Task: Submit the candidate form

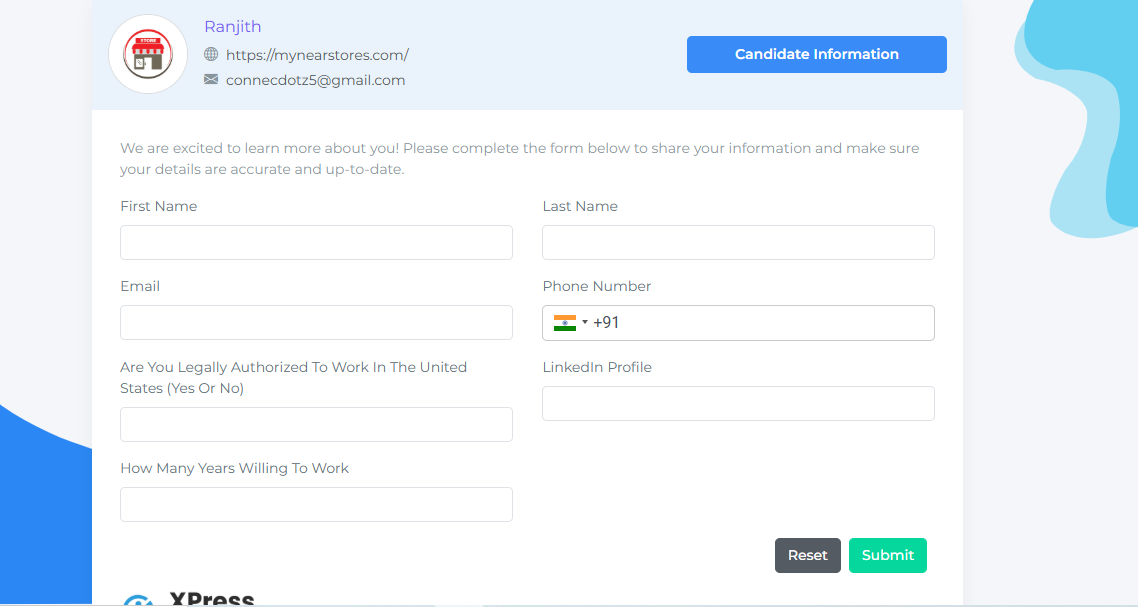Action: pos(887,556)
